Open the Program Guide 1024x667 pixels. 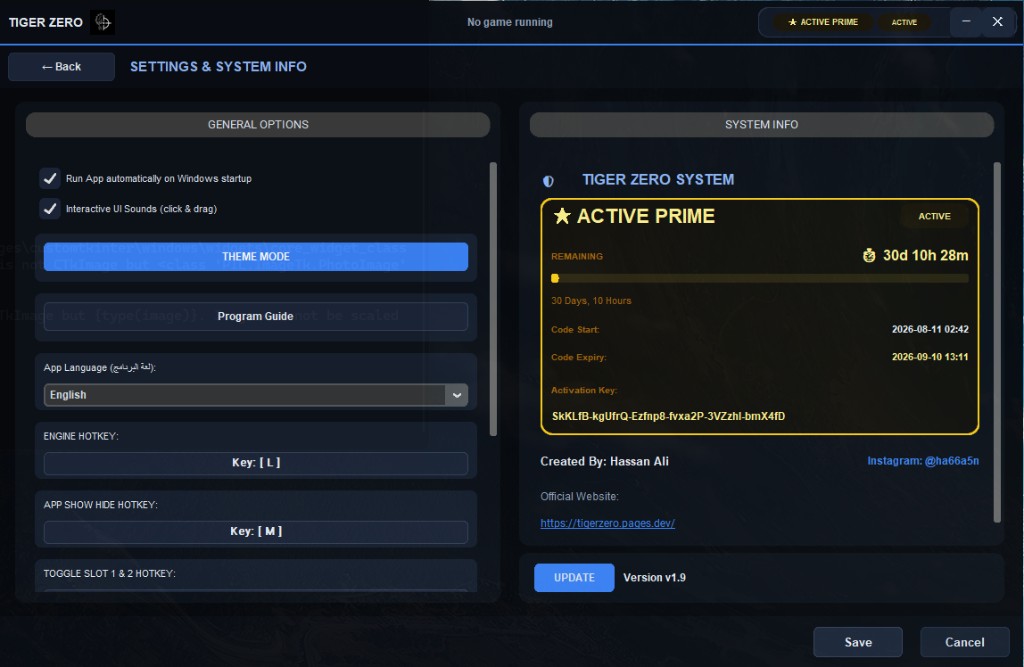(255, 316)
